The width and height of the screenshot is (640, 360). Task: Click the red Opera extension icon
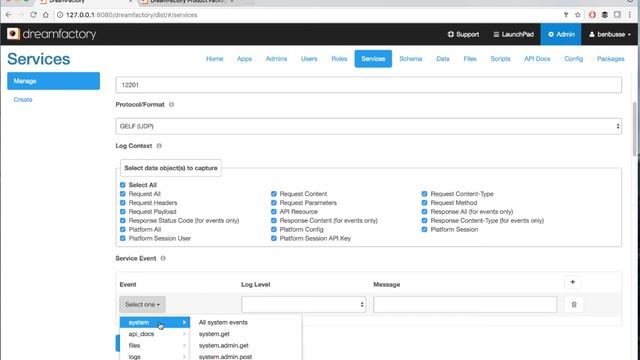[592, 15]
